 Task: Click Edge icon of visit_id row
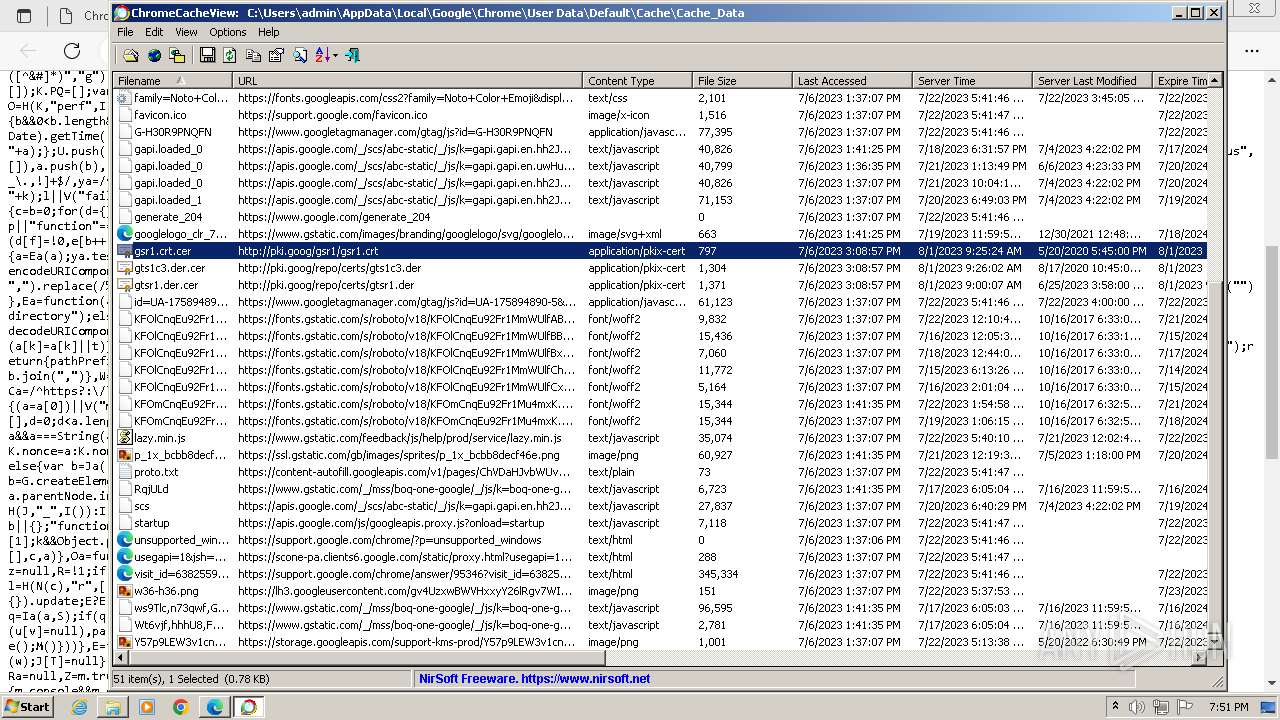coord(124,574)
